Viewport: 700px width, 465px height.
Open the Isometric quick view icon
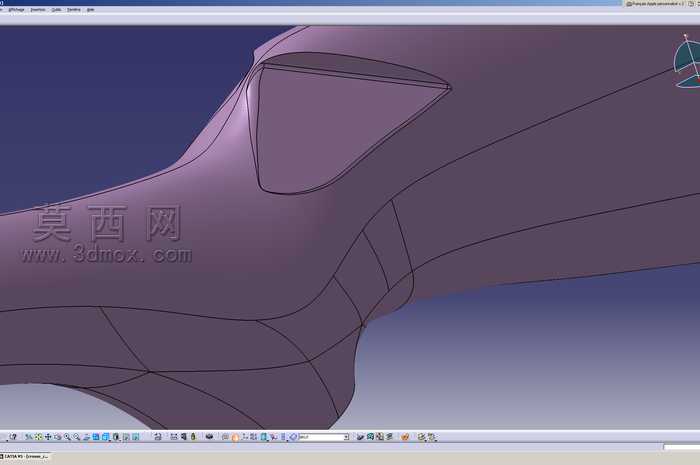pos(106,437)
